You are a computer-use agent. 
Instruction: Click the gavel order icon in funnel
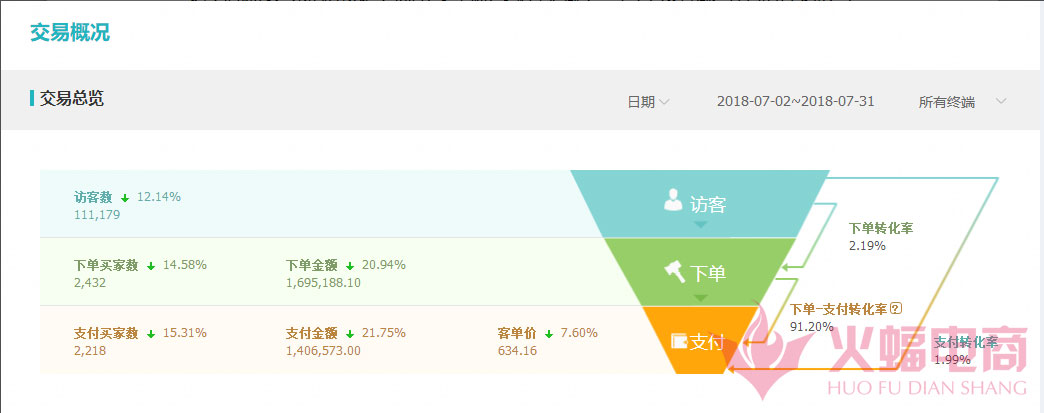[674, 271]
